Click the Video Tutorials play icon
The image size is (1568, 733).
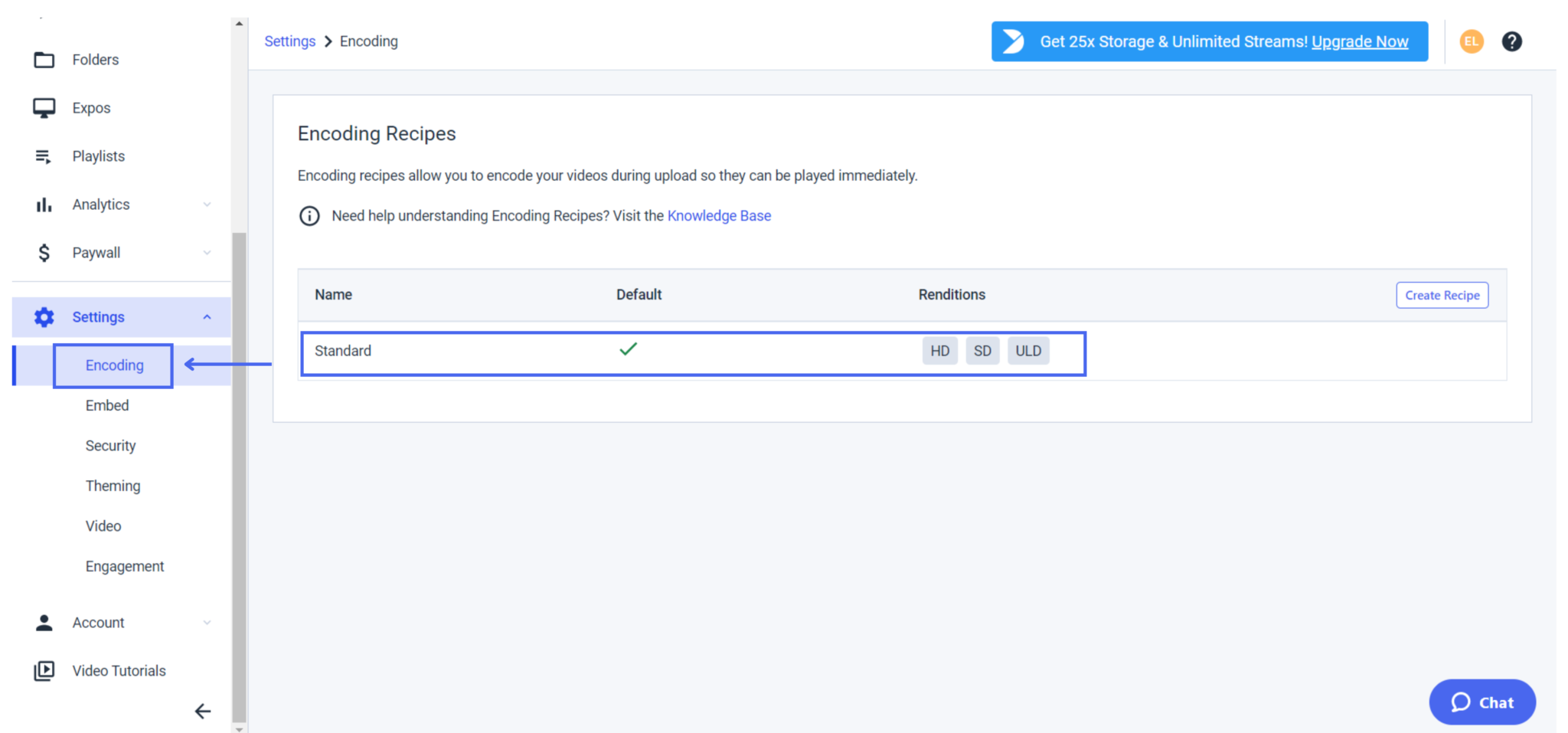[x=44, y=671]
